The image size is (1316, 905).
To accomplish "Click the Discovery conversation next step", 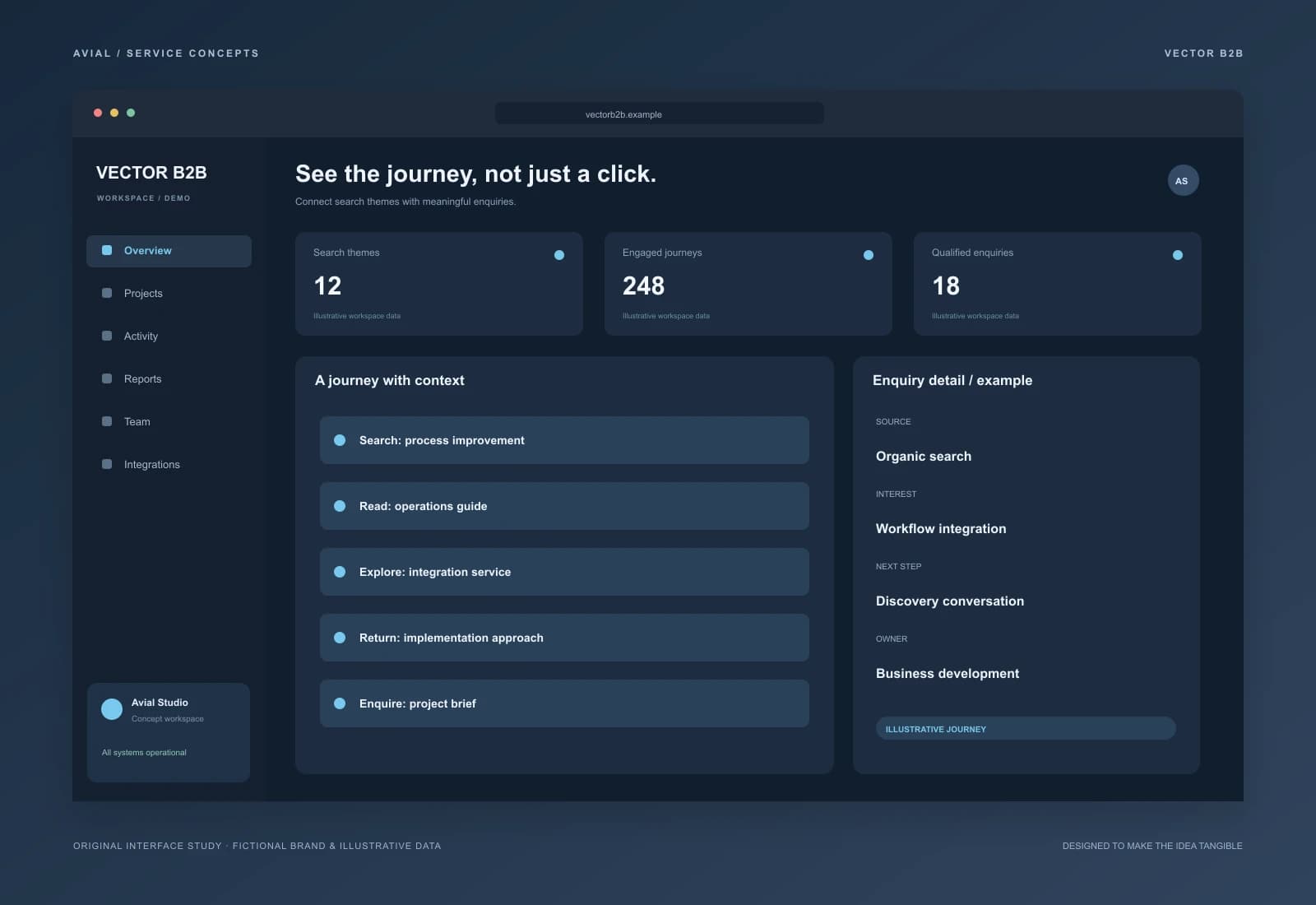I will (950, 601).
